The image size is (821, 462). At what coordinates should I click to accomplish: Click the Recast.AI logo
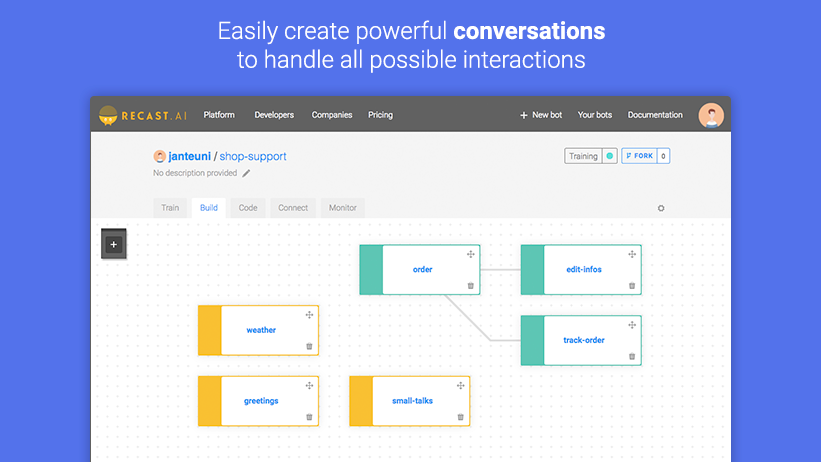143,116
